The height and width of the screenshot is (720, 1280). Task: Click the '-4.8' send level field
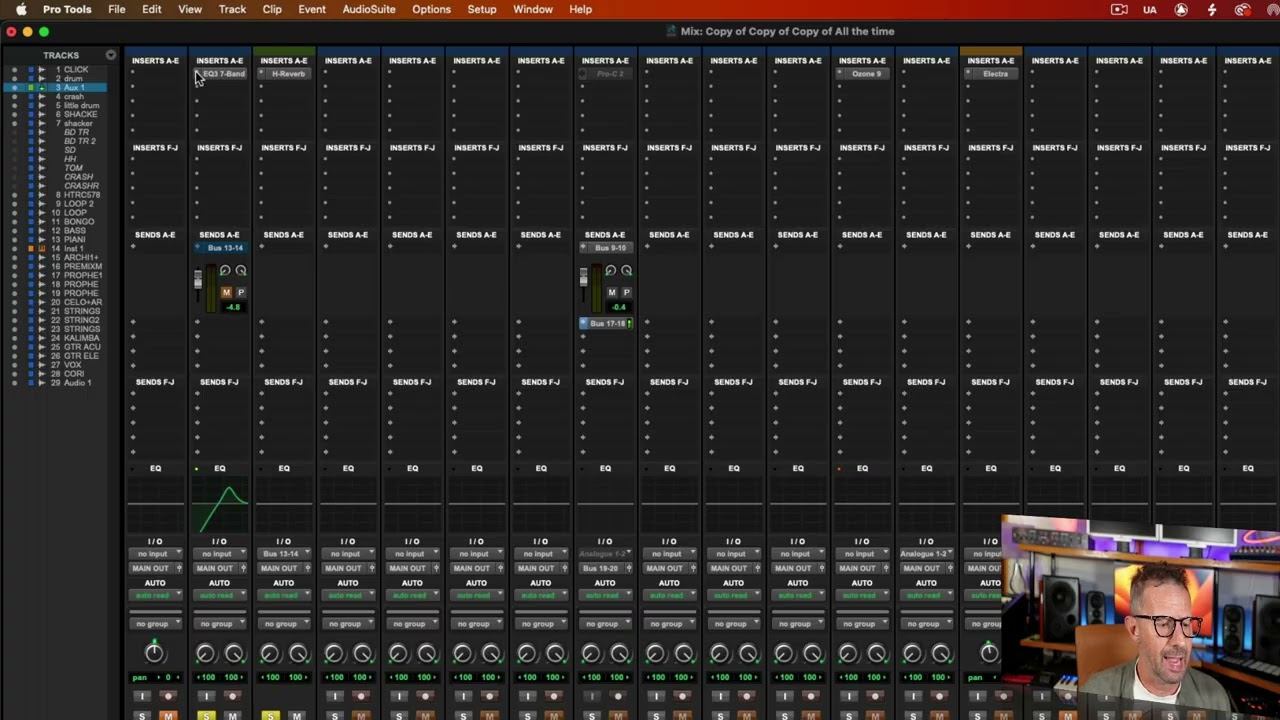[233, 307]
